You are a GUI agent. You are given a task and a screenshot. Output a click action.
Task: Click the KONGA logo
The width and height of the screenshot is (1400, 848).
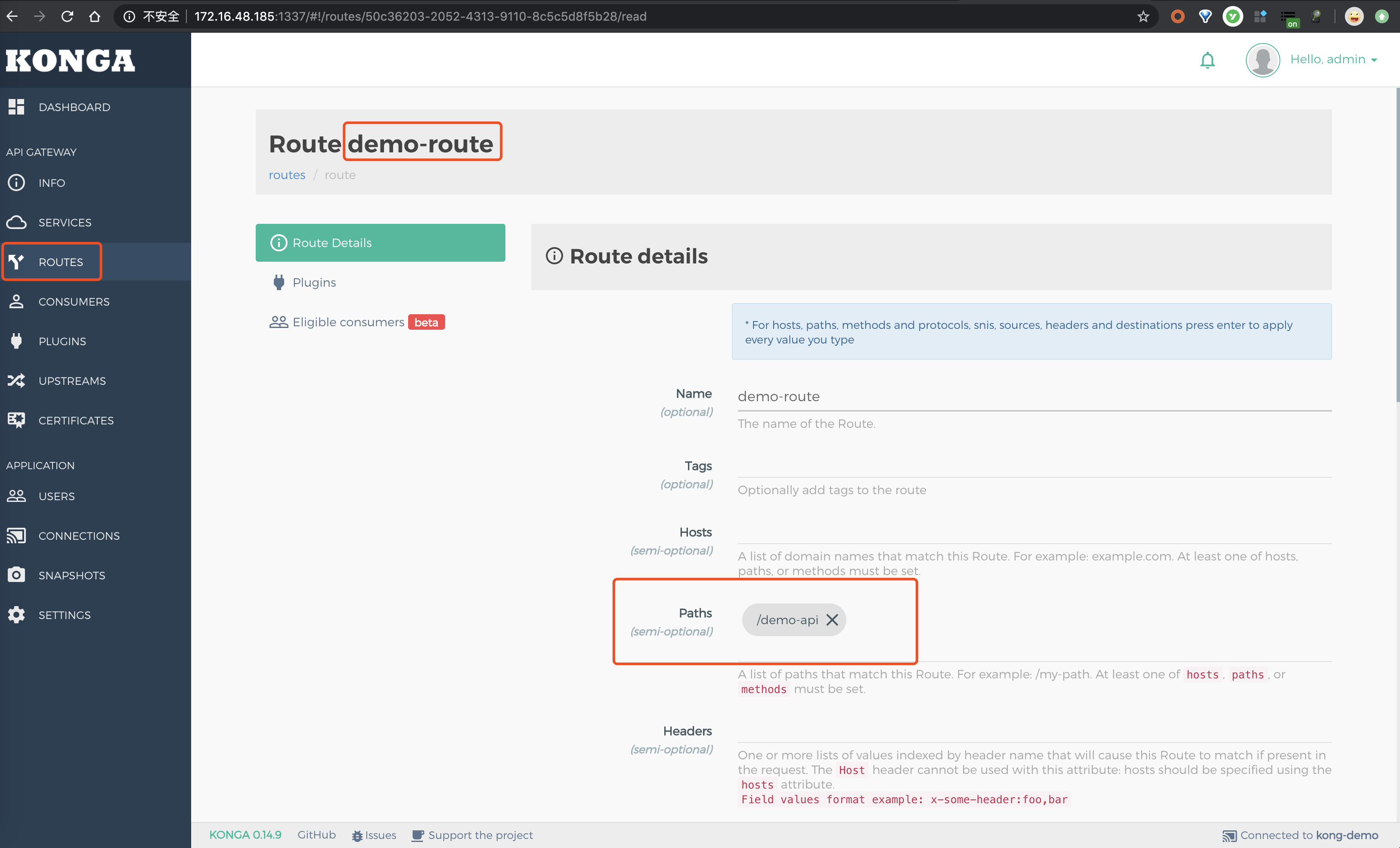pos(71,60)
